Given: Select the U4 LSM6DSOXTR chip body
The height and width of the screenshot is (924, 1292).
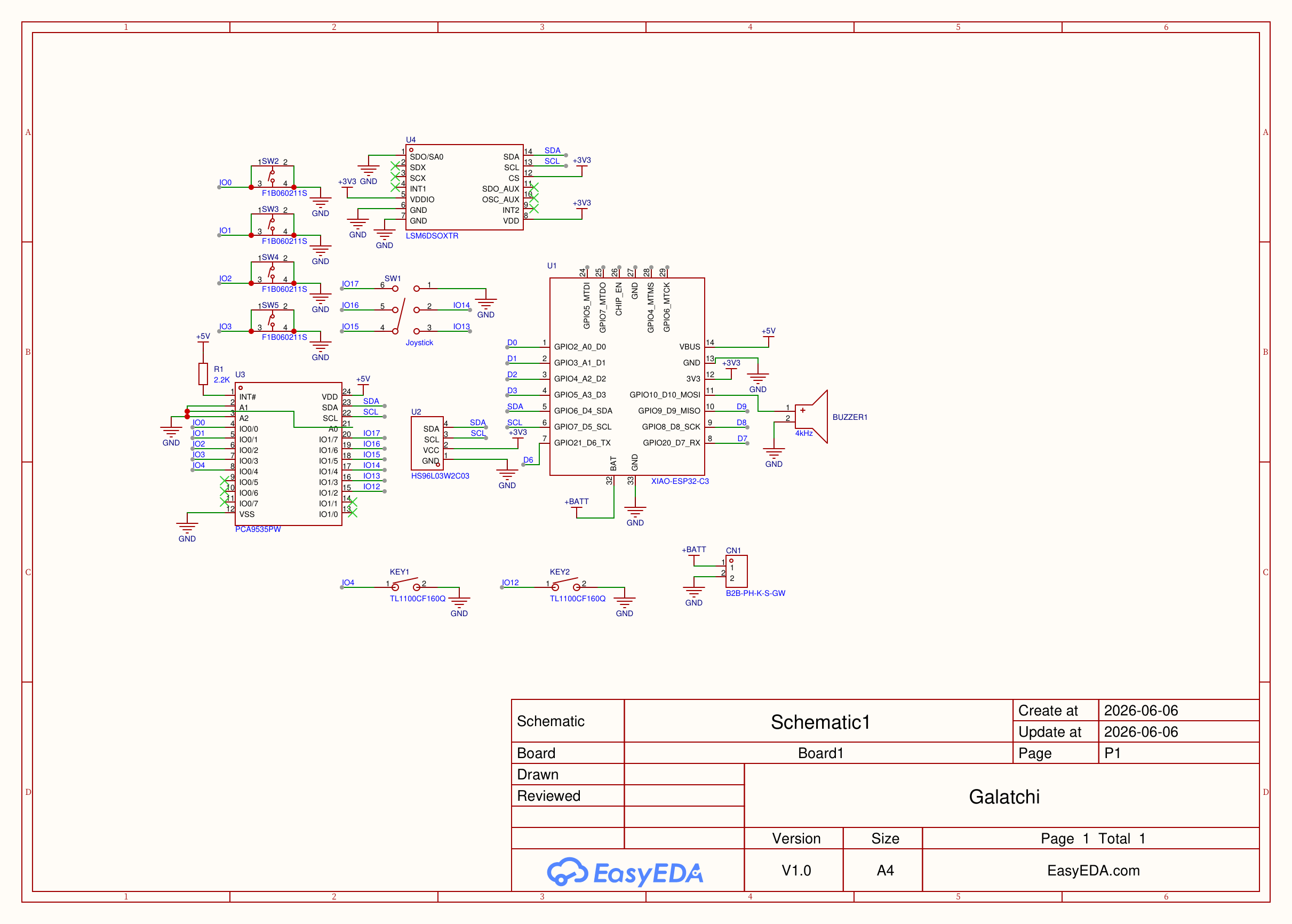Looking at the screenshot, I should 464,187.
